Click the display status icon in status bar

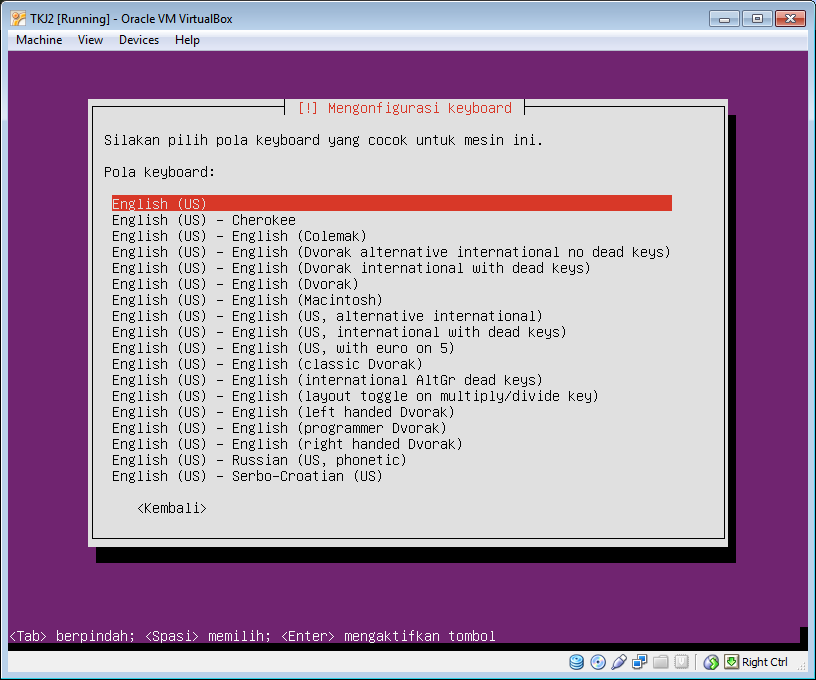click(x=711, y=662)
